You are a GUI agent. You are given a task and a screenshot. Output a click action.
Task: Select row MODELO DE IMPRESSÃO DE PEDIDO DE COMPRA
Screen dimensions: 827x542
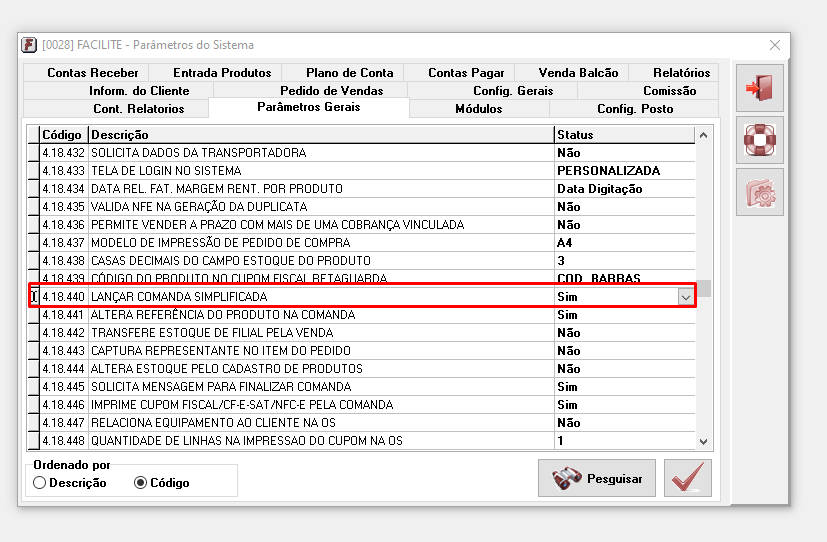click(361, 243)
